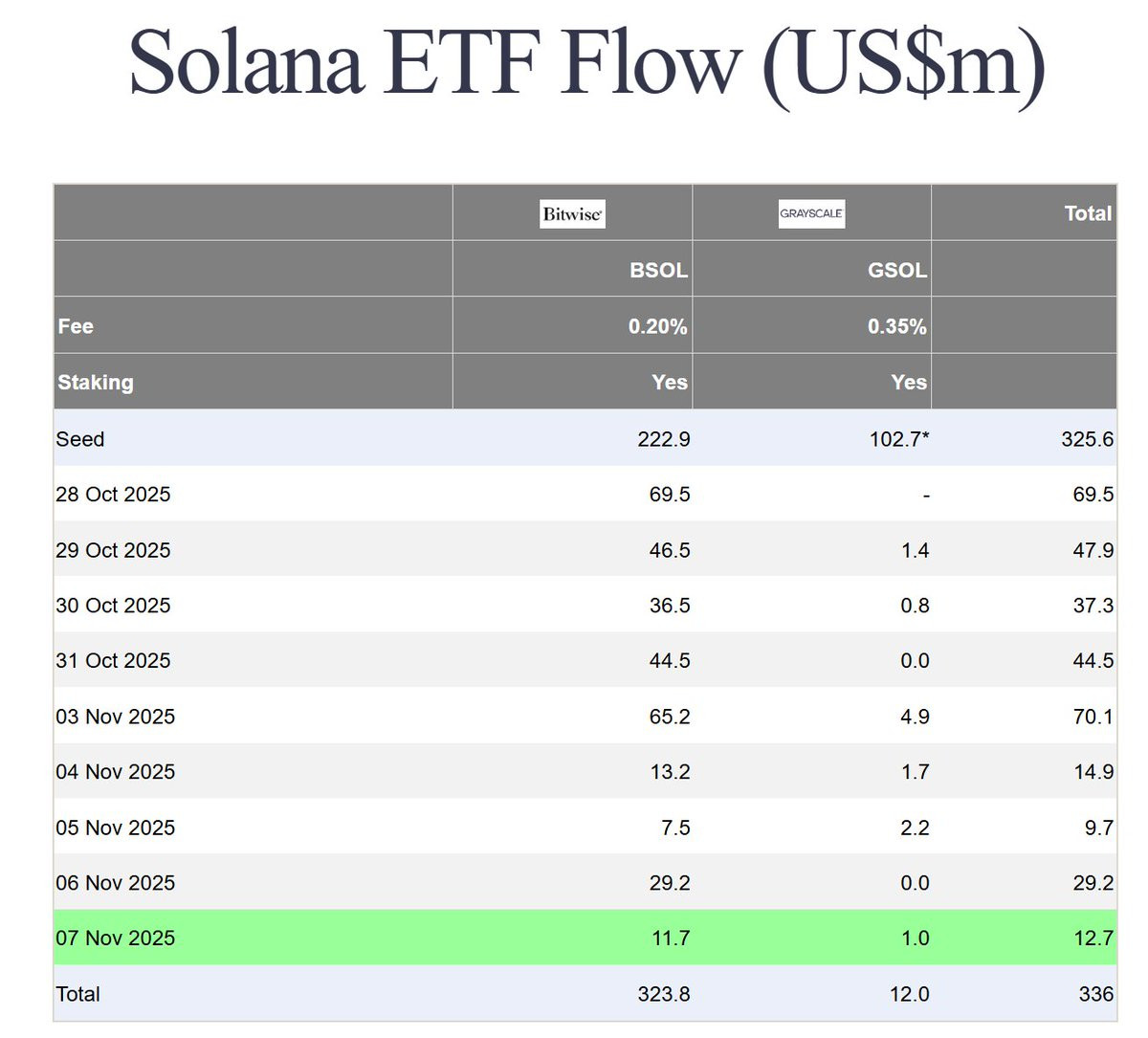The image size is (1148, 1038).
Task: Select the Seed row label
Action: [80, 439]
